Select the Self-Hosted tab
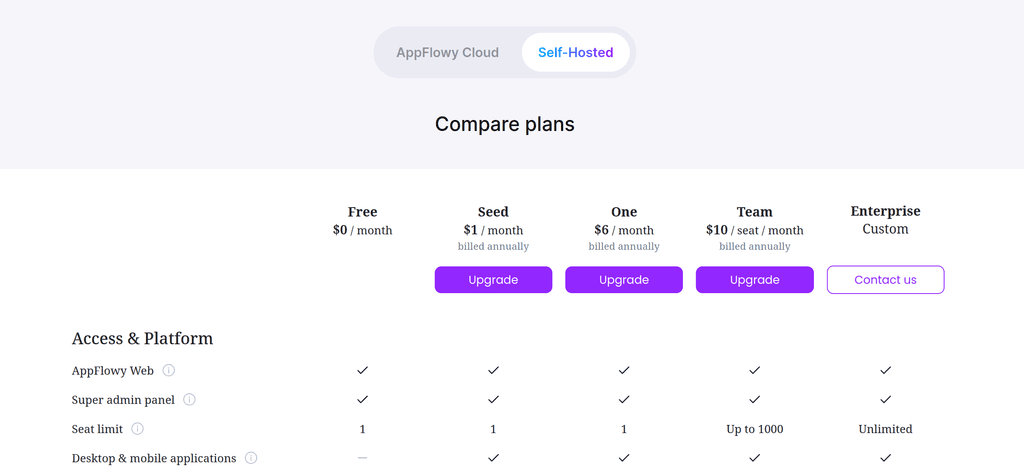The height and width of the screenshot is (476, 1024). [x=575, y=53]
